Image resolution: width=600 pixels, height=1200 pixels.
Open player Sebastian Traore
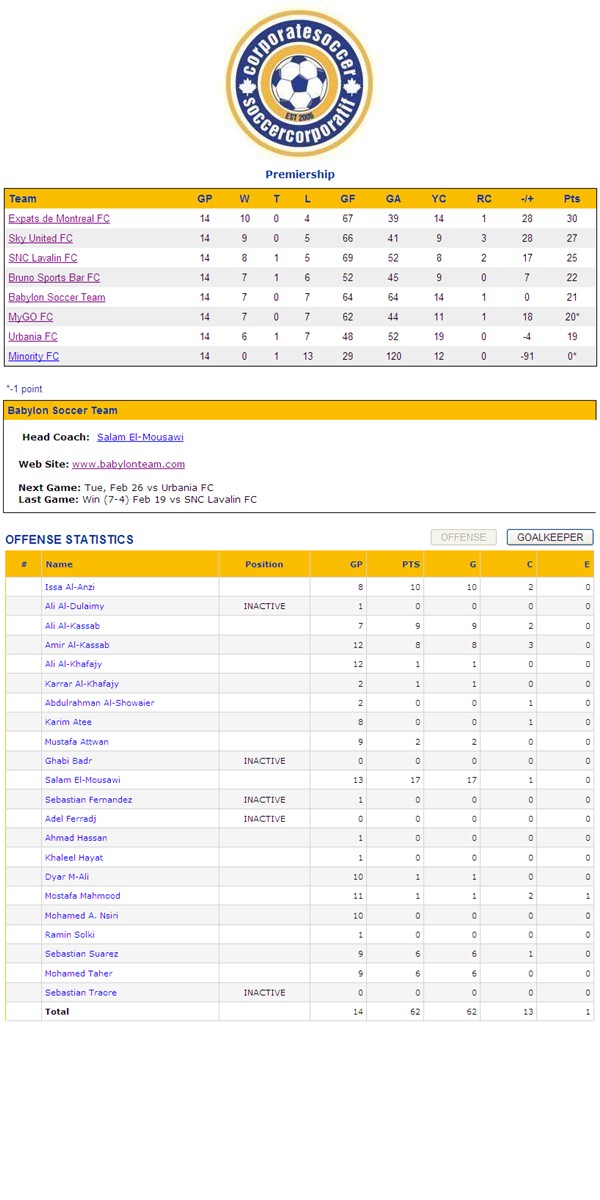(x=80, y=993)
